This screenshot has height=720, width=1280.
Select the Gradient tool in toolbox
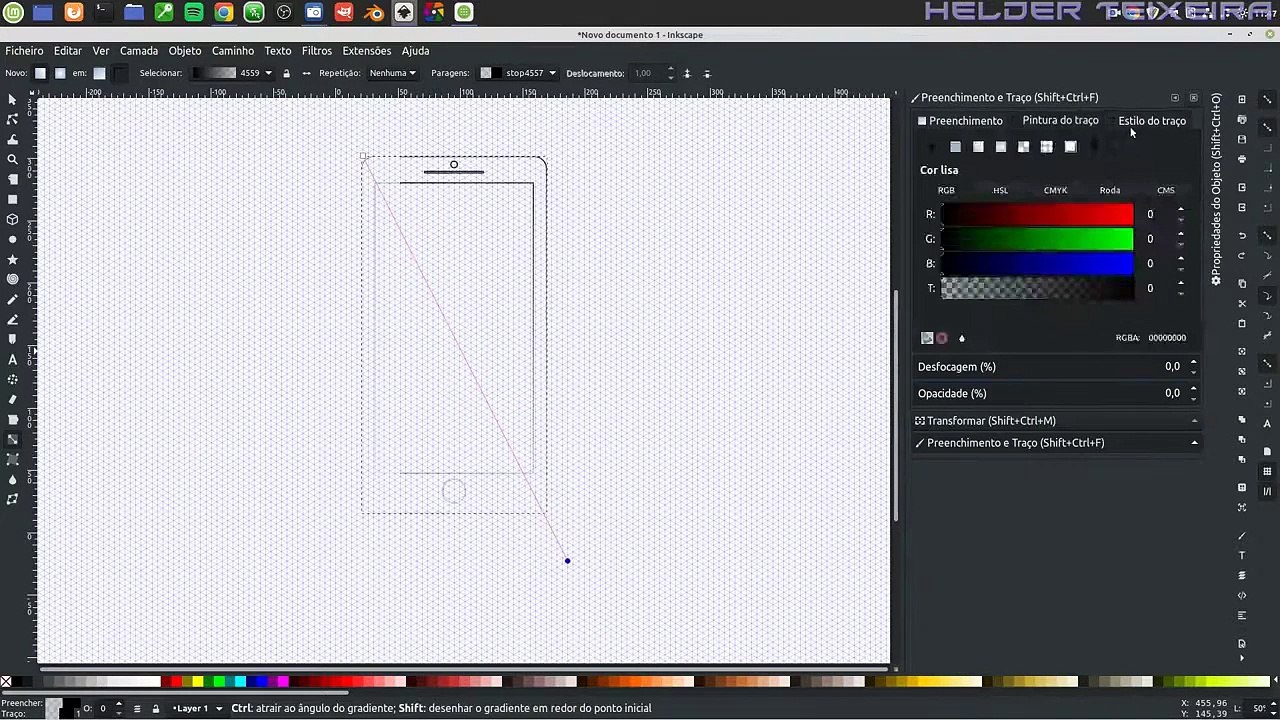pyautogui.click(x=12, y=439)
